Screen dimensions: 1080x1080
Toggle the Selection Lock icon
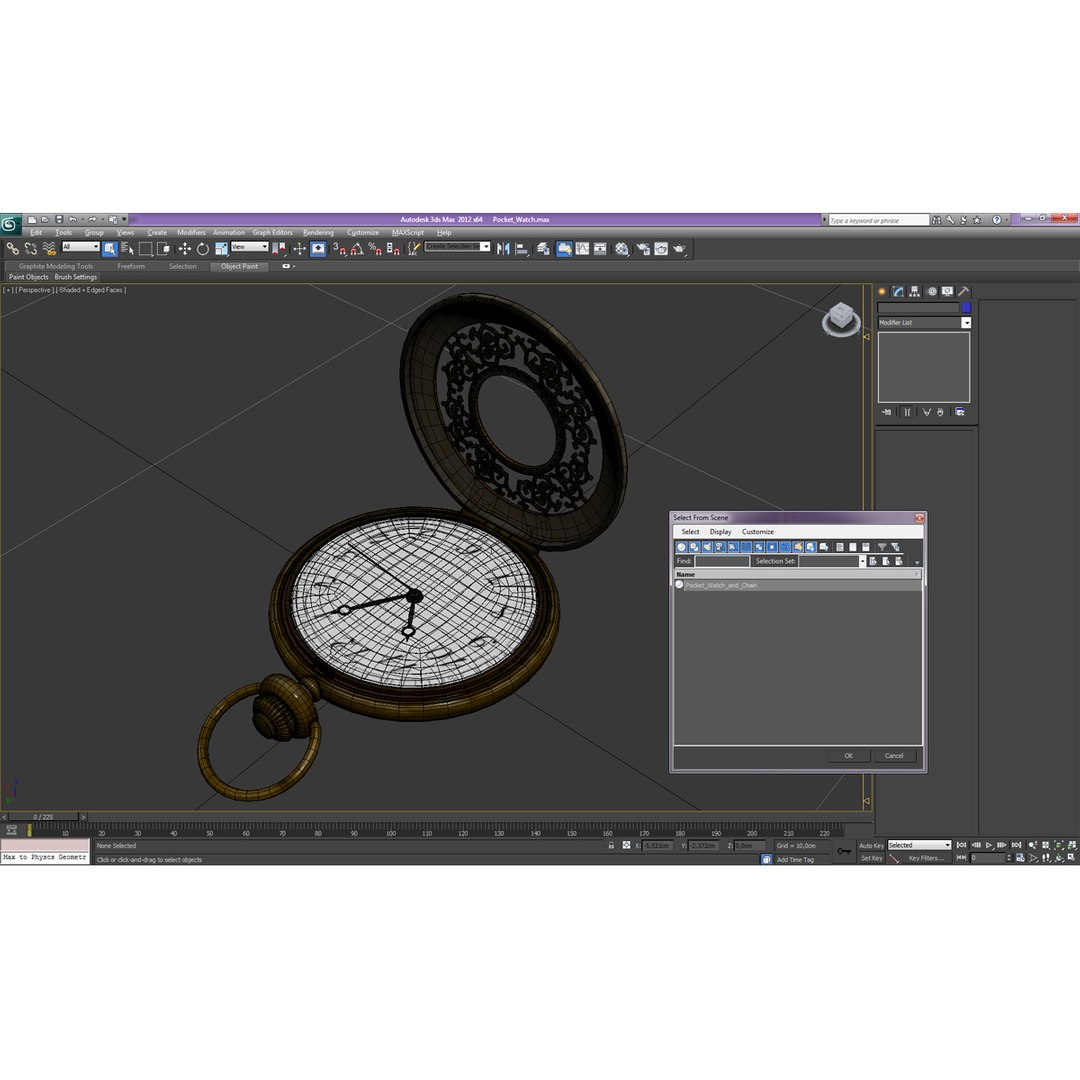point(611,845)
